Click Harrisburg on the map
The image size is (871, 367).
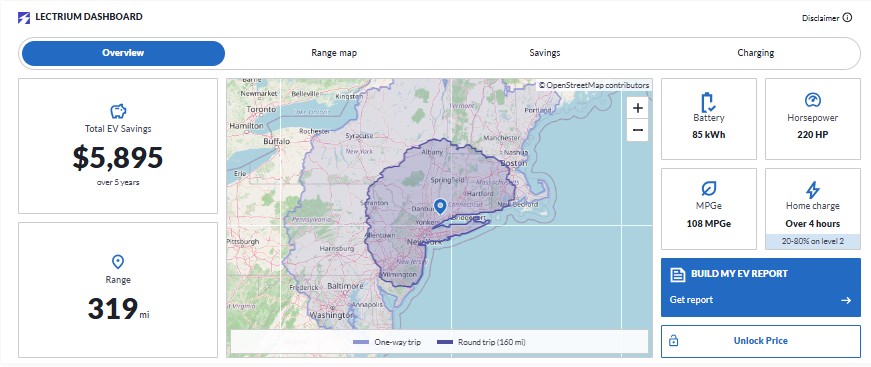[337, 248]
